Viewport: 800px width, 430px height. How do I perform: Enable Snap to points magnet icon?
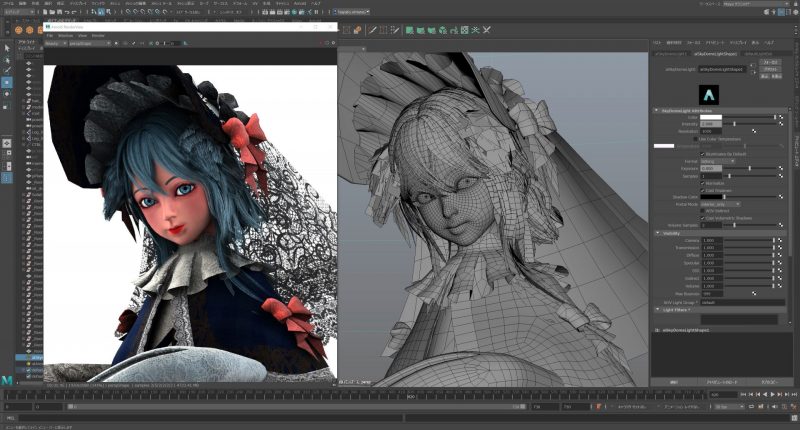click(143, 12)
